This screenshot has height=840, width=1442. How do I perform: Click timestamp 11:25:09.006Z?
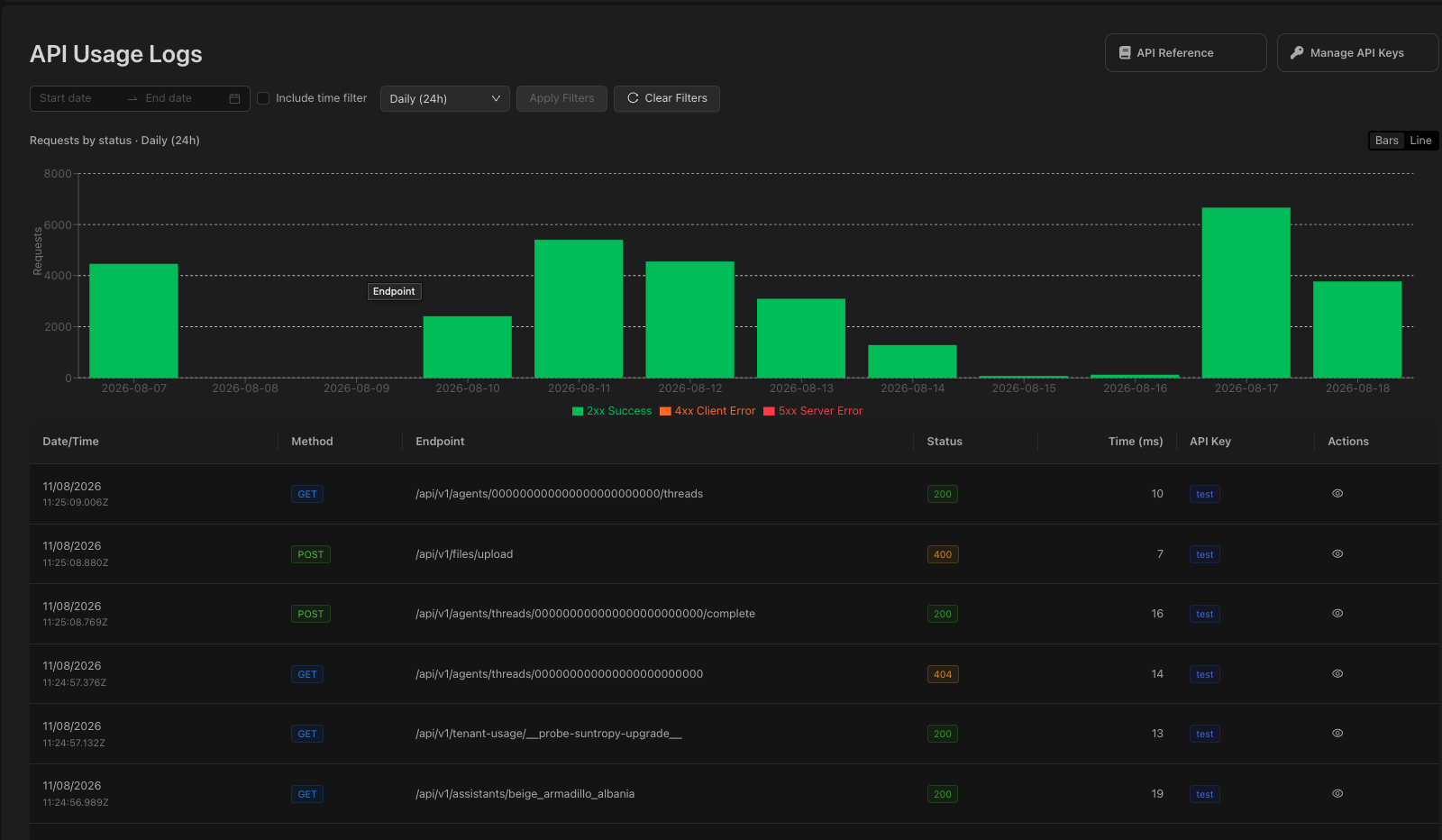(x=76, y=503)
